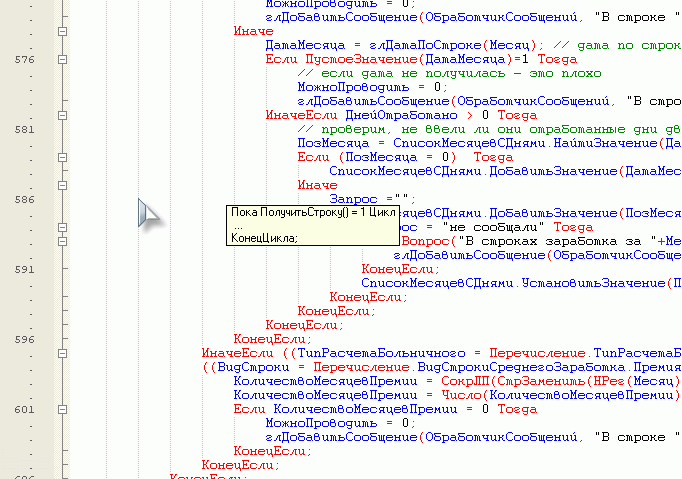Fold the ИначеЕсли ТипРасчетаБольничного block

point(62,353)
